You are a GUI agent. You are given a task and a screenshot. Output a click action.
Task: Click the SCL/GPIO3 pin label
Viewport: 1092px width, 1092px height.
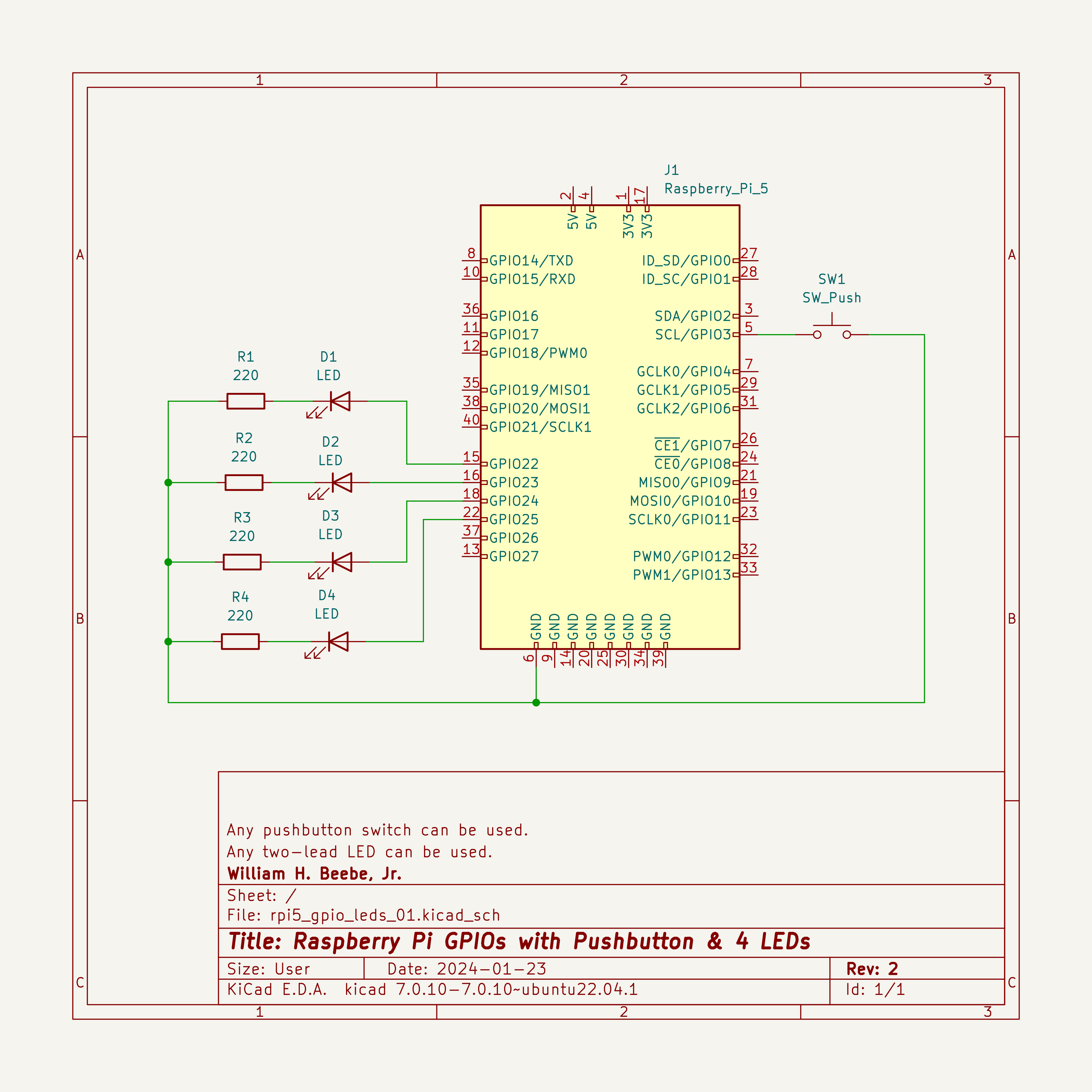pyautogui.click(x=693, y=335)
